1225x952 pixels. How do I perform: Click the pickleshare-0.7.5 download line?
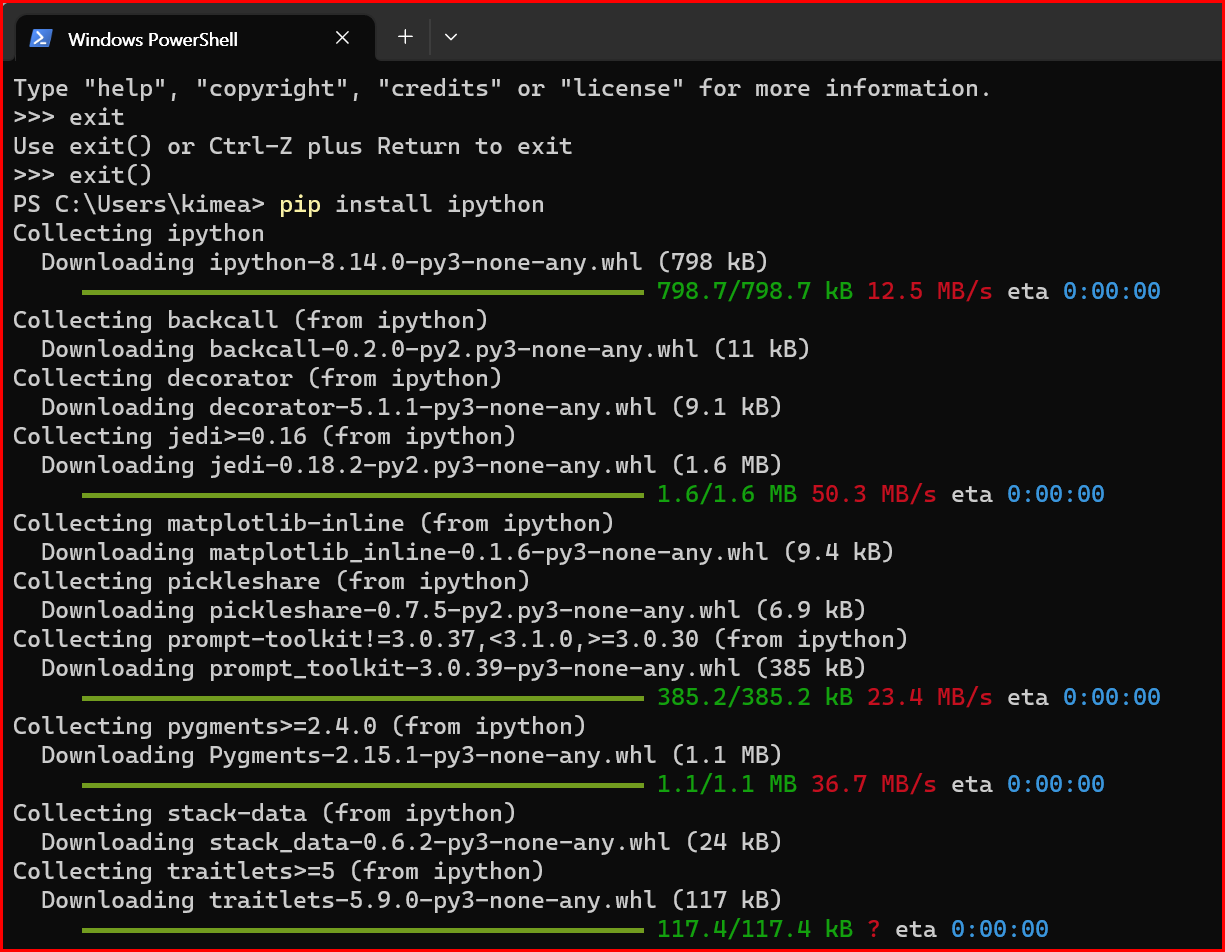pos(453,610)
